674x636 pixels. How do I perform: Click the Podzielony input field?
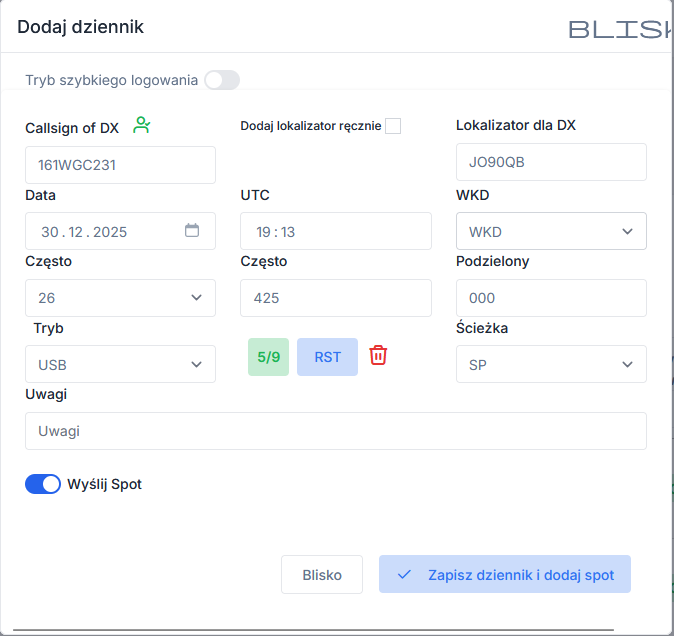click(551, 298)
